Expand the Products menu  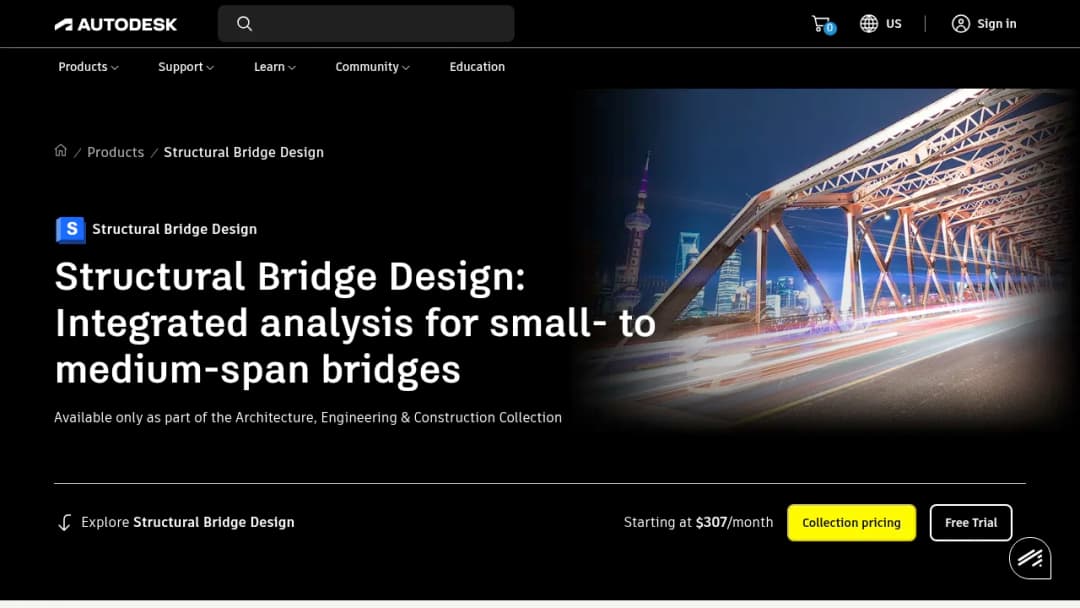[88, 67]
